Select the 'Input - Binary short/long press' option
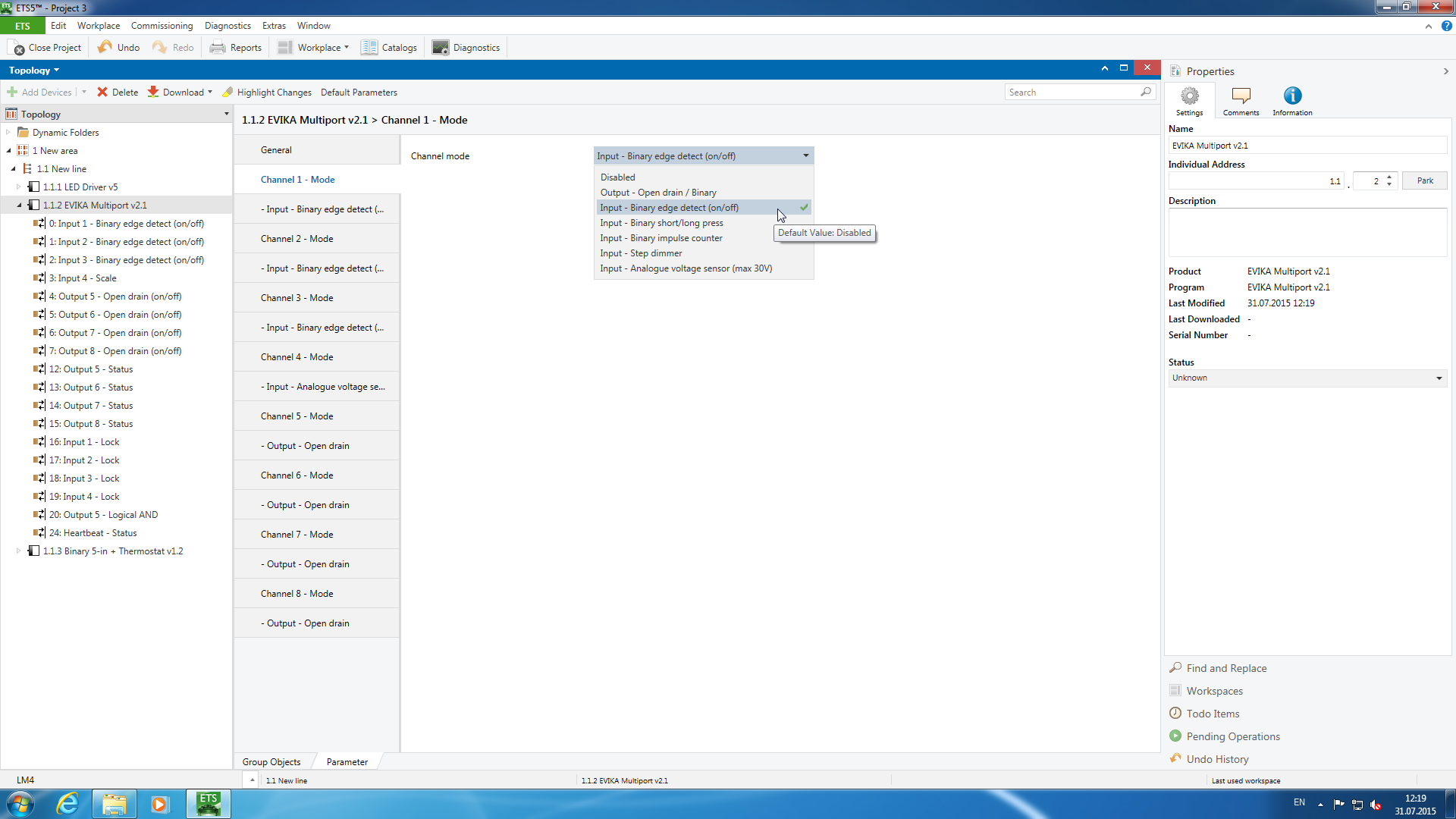1456x819 pixels. pyautogui.click(x=661, y=223)
